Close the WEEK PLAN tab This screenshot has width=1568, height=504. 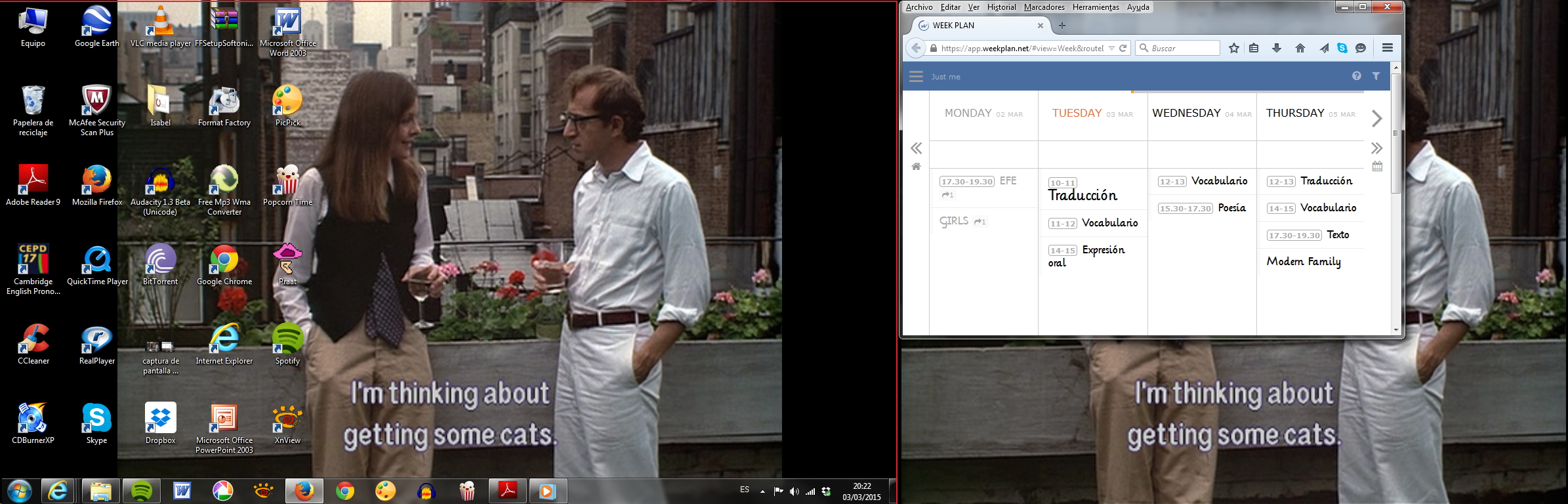[1040, 26]
